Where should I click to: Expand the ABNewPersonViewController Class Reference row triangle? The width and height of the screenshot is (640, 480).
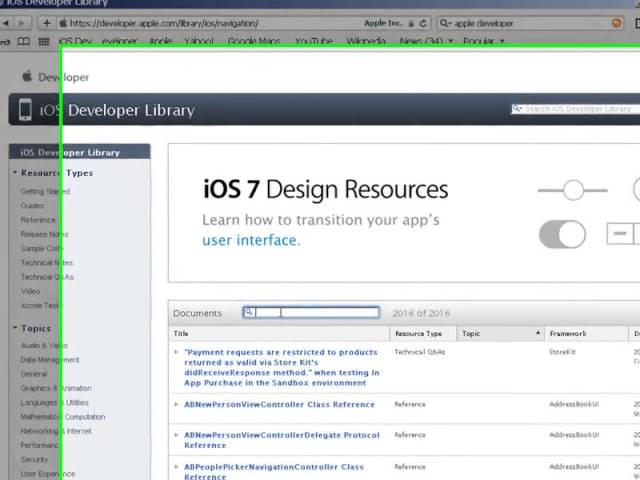(x=176, y=404)
